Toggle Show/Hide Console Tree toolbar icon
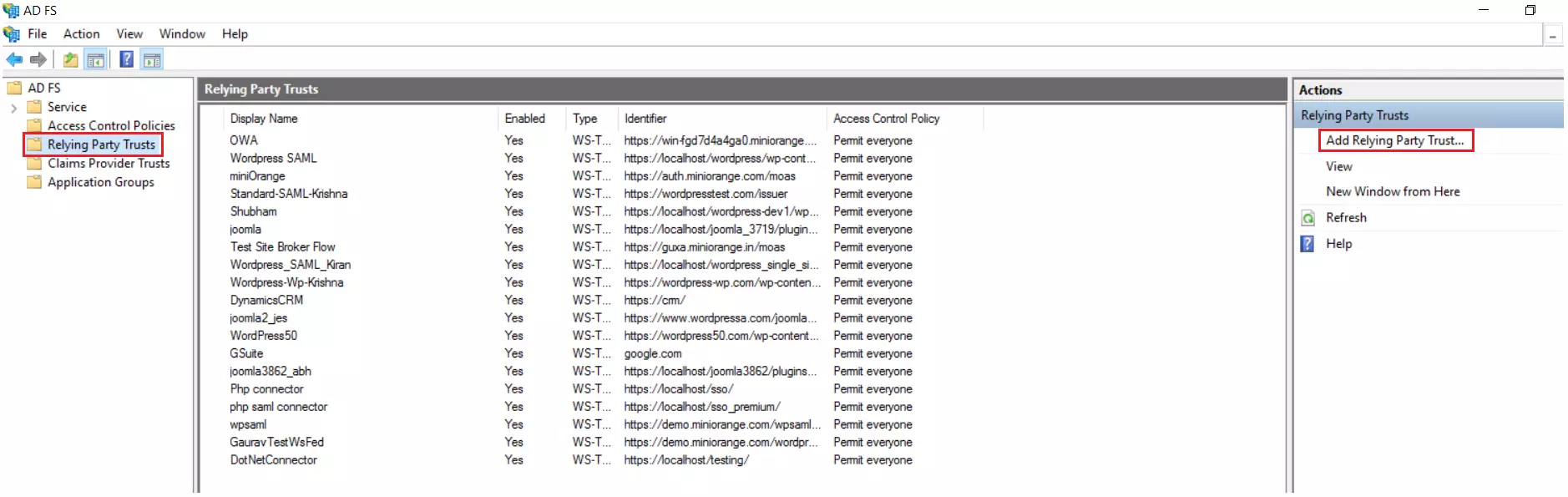The image size is (1568, 497). tap(96, 59)
